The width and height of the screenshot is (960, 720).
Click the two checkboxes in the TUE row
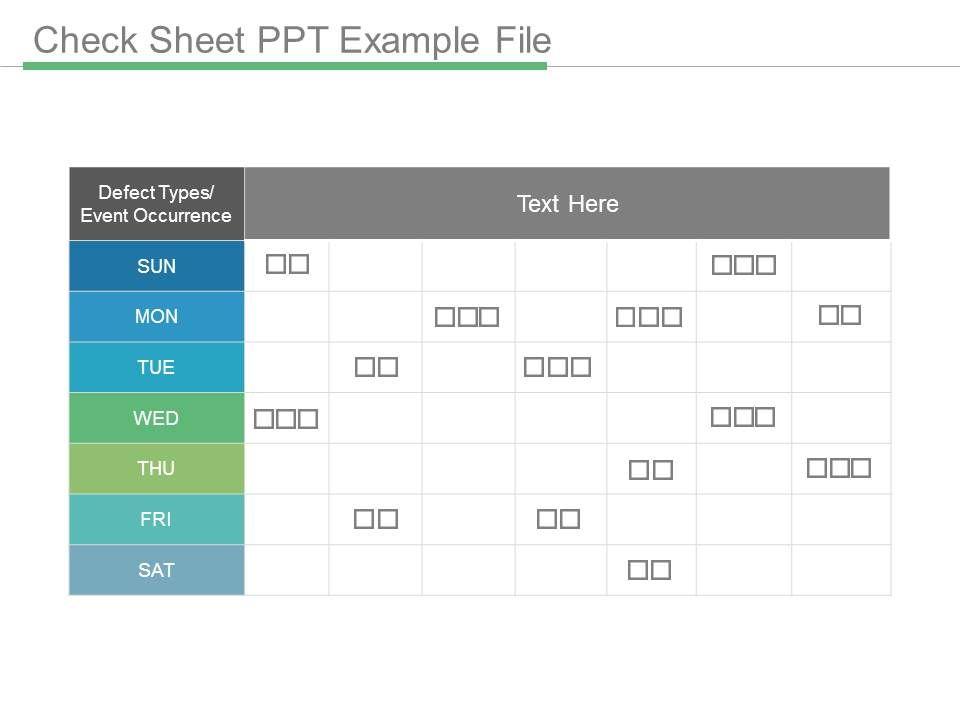377,367
